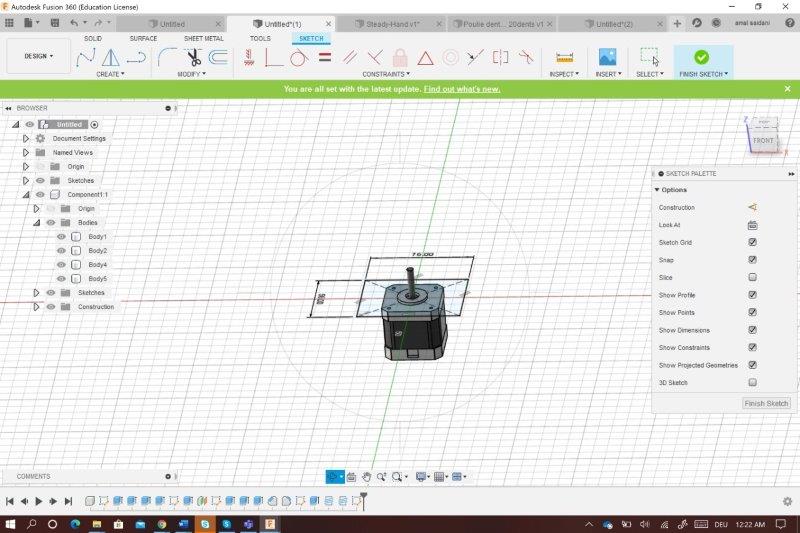Expand the Document Settings node
Viewport: 800px width, 533px height.
point(26,138)
